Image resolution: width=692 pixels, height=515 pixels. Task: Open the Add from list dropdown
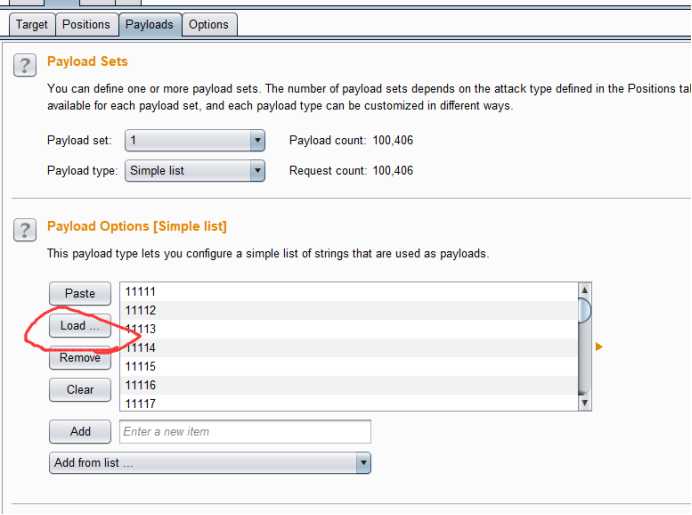tap(210, 463)
